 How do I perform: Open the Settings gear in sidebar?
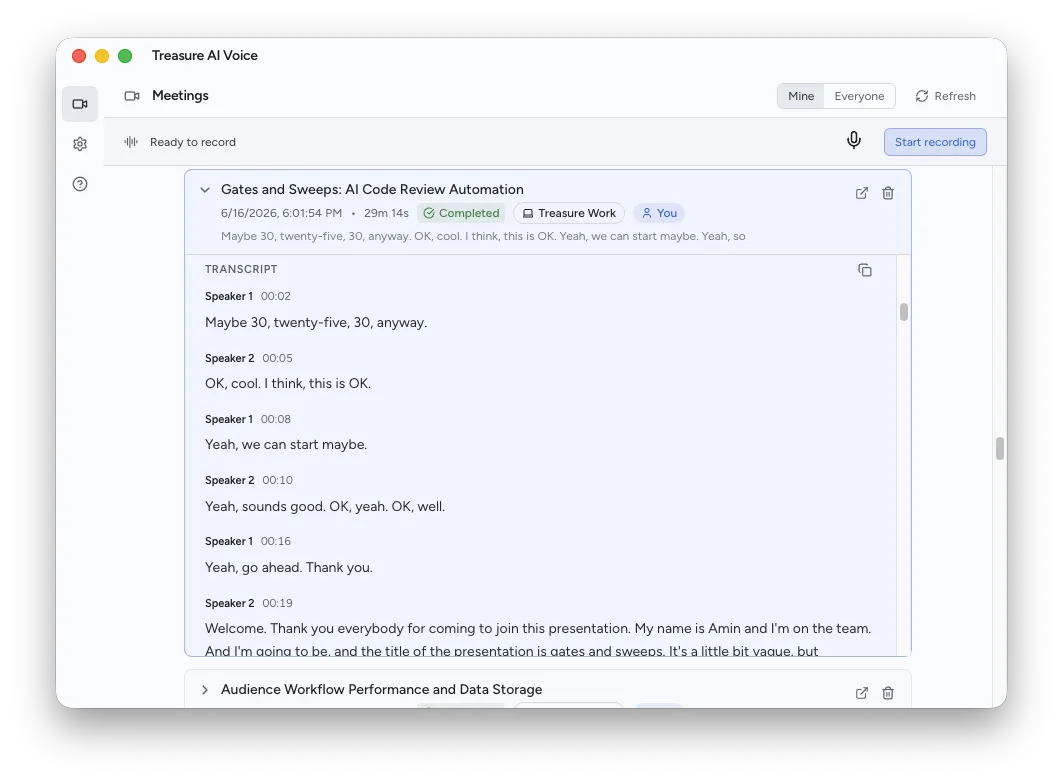click(80, 144)
